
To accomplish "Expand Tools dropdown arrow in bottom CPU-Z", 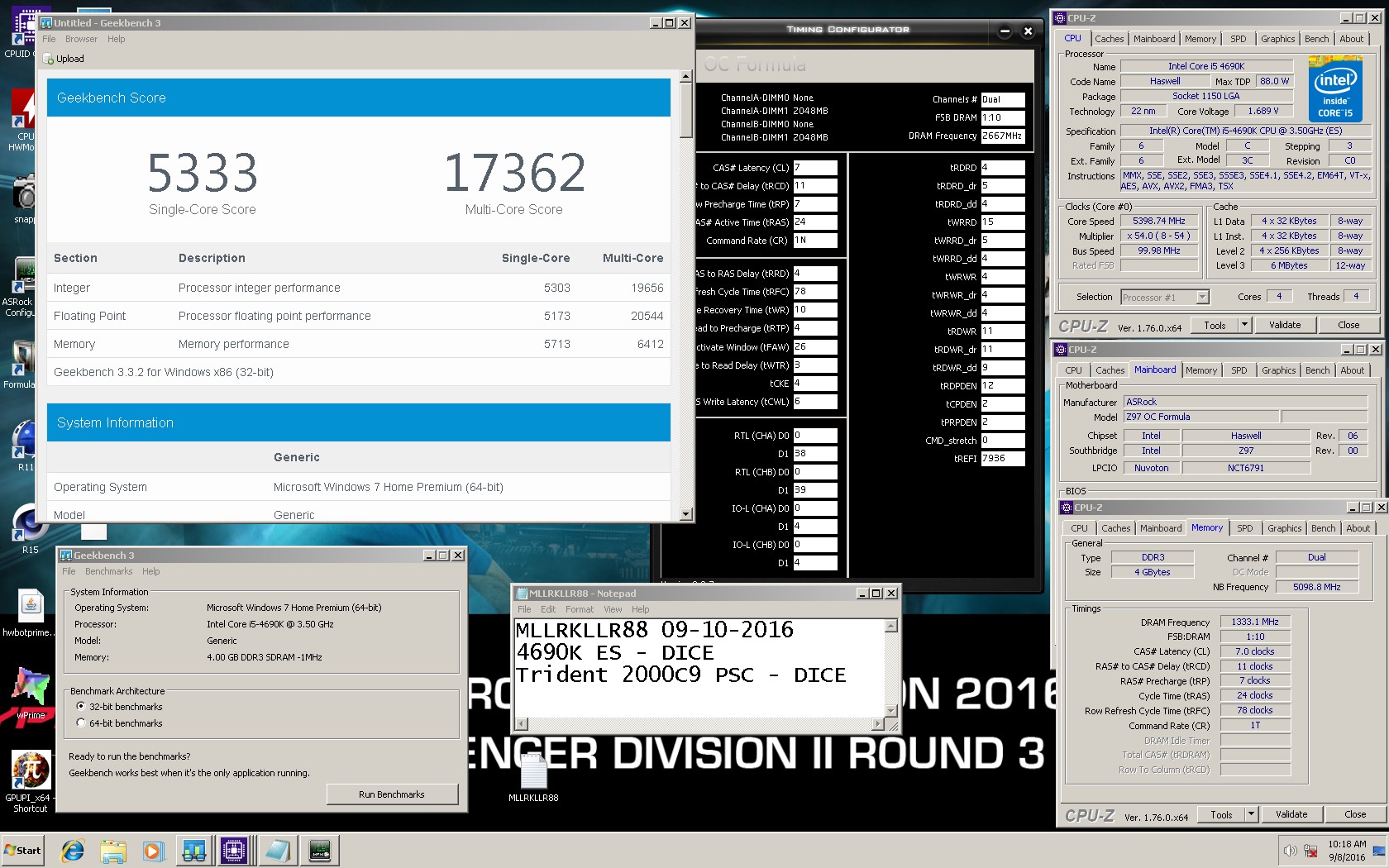I will pos(1251,814).
